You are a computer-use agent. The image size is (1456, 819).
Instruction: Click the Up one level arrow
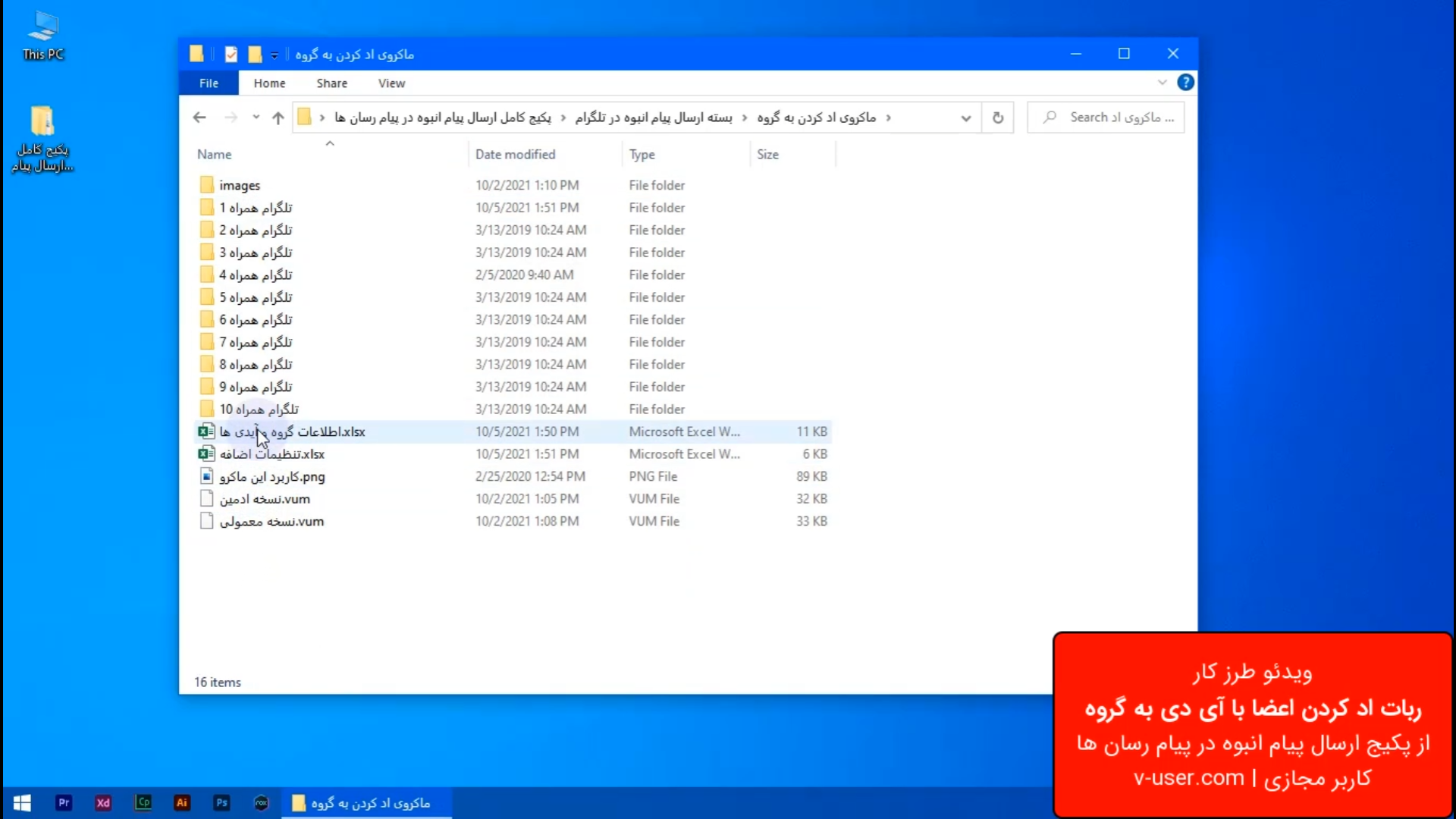(x=278, y=118)
